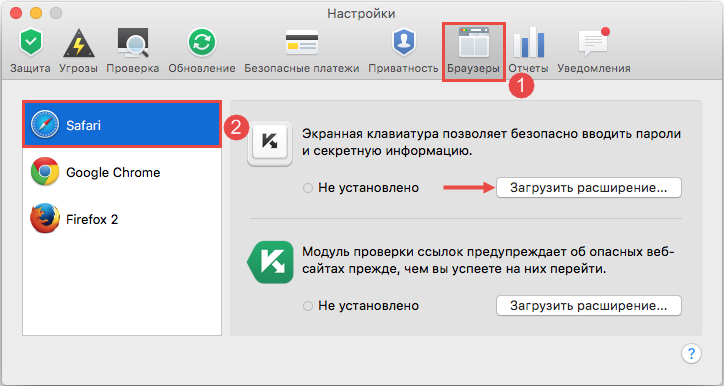Select Google Chrome in browser list
724x386 pixels.
coord(122,172)
